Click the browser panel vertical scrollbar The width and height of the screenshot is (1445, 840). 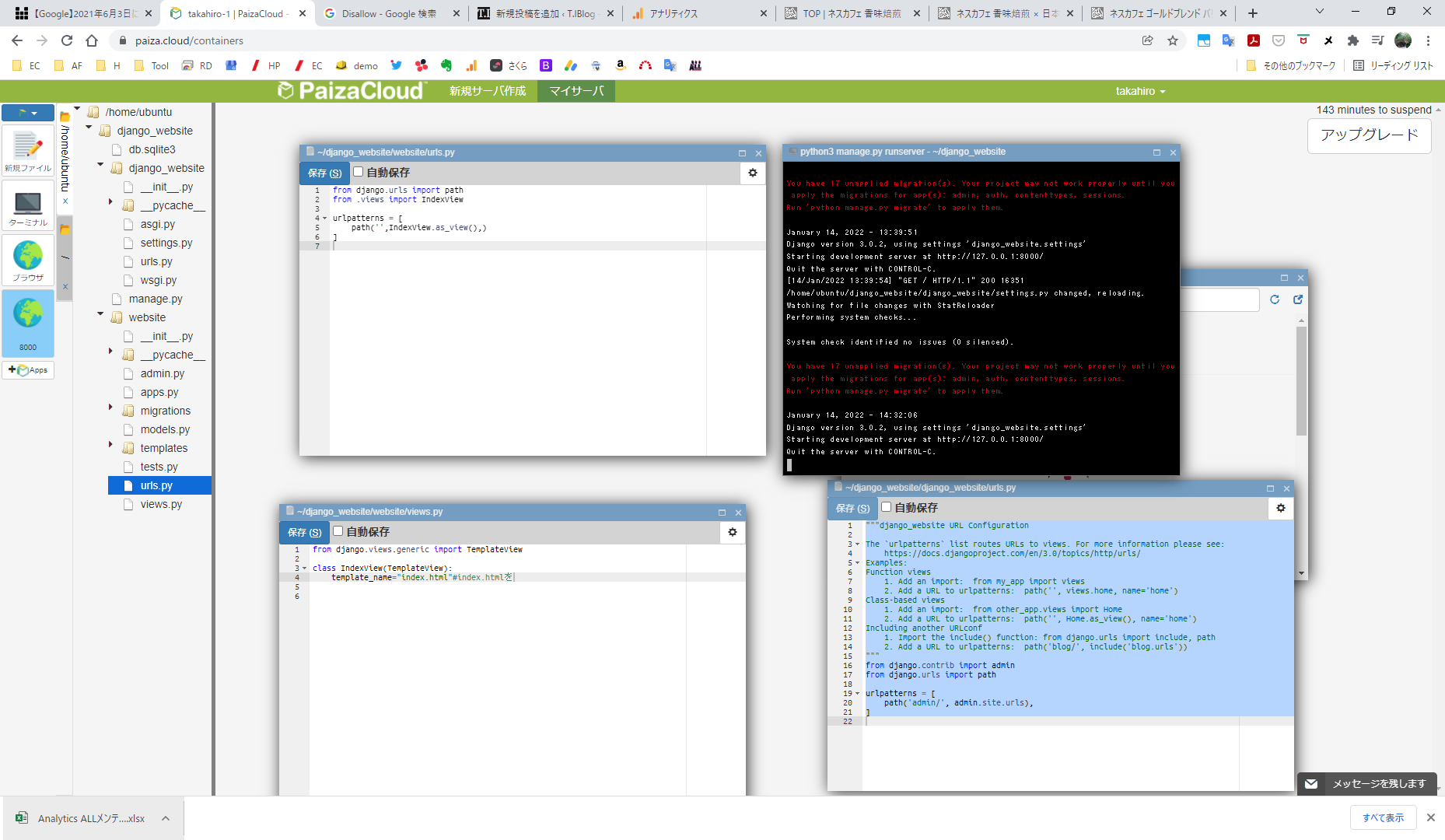(1301, 381)
